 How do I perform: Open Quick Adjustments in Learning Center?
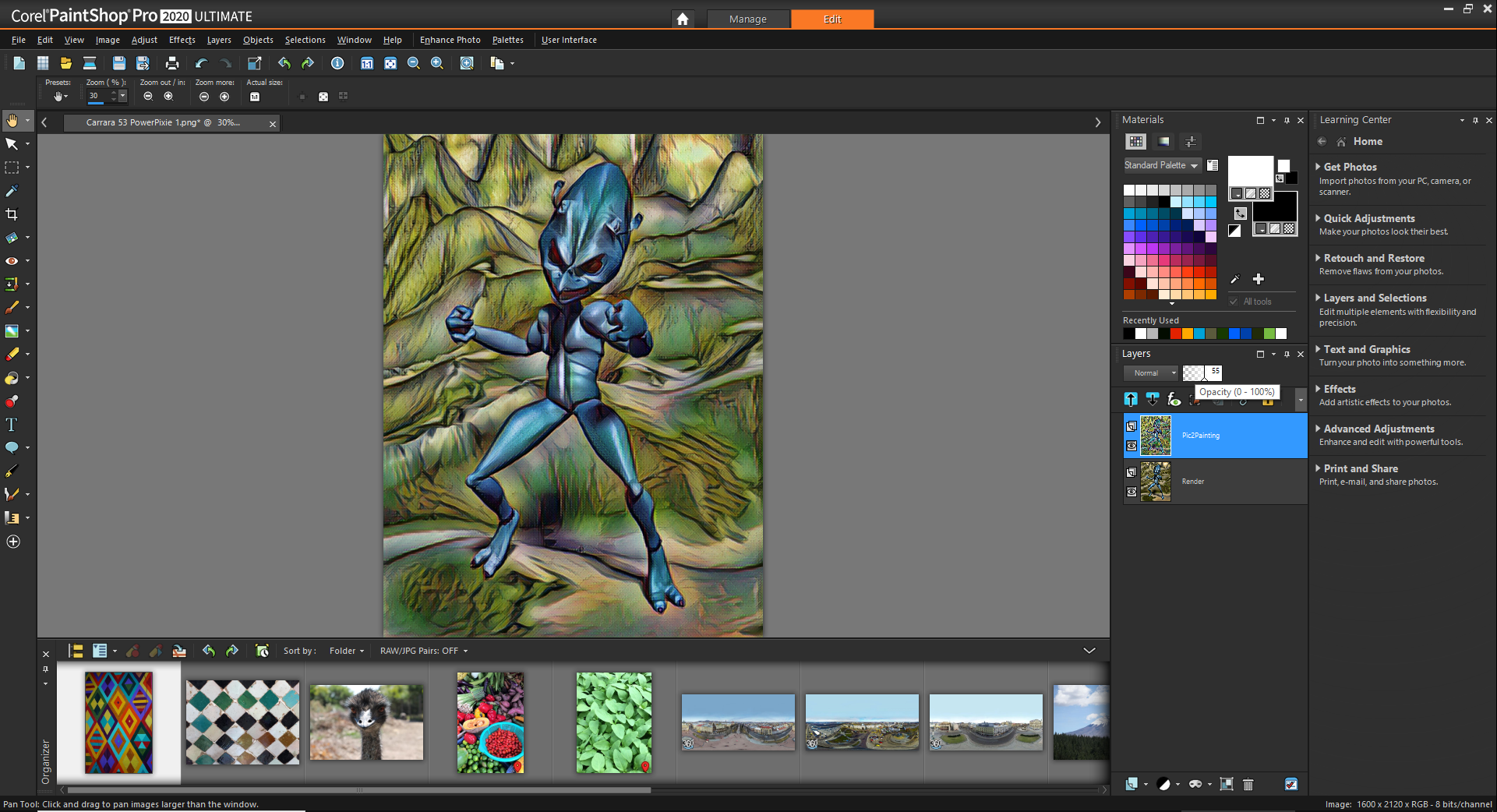click(x=1368, y=219)
